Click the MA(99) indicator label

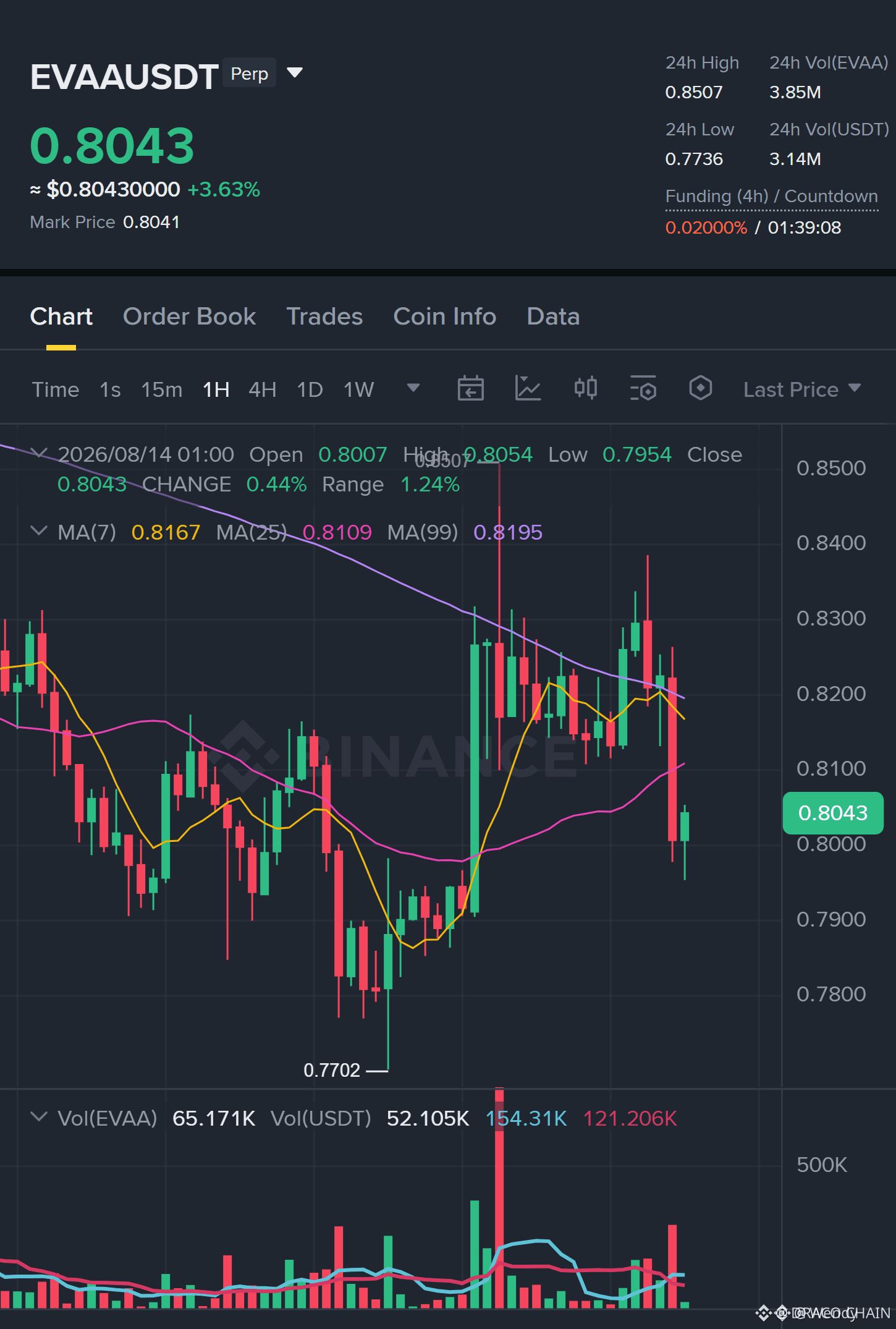pos(423,532)
